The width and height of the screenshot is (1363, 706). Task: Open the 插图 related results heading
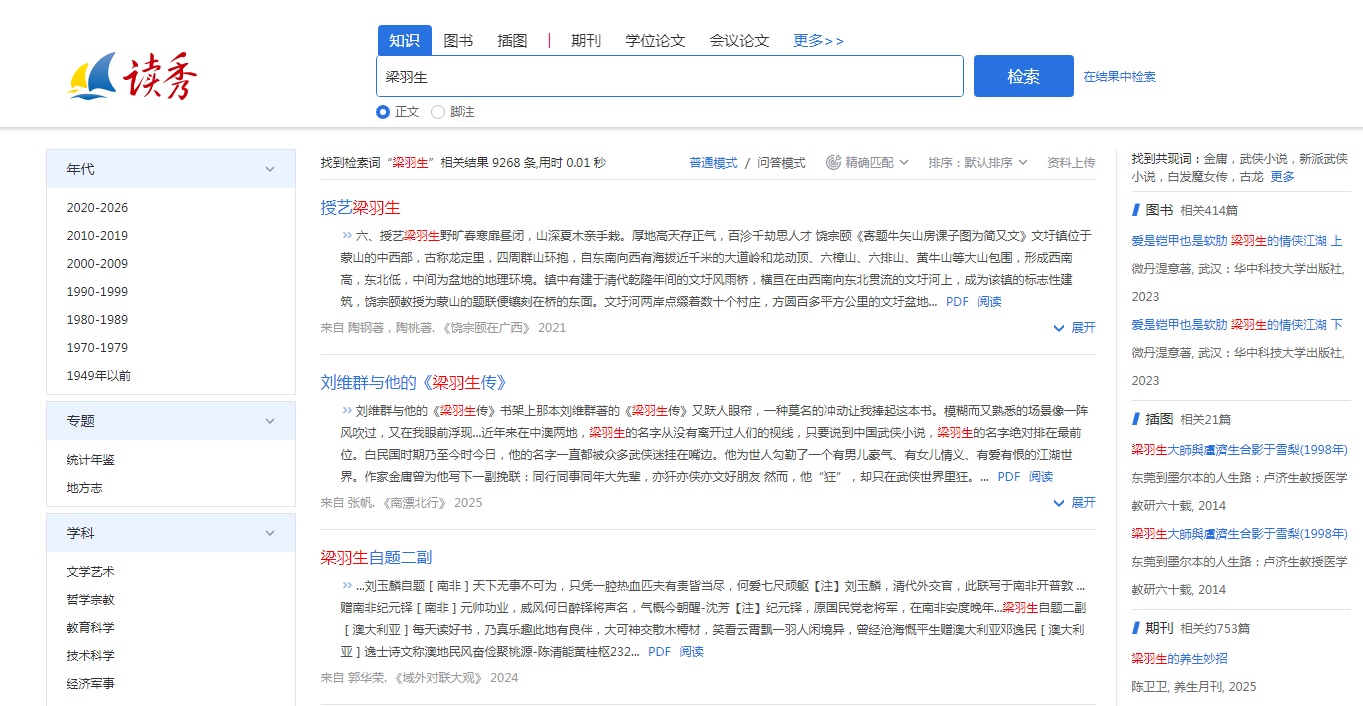1159,419
